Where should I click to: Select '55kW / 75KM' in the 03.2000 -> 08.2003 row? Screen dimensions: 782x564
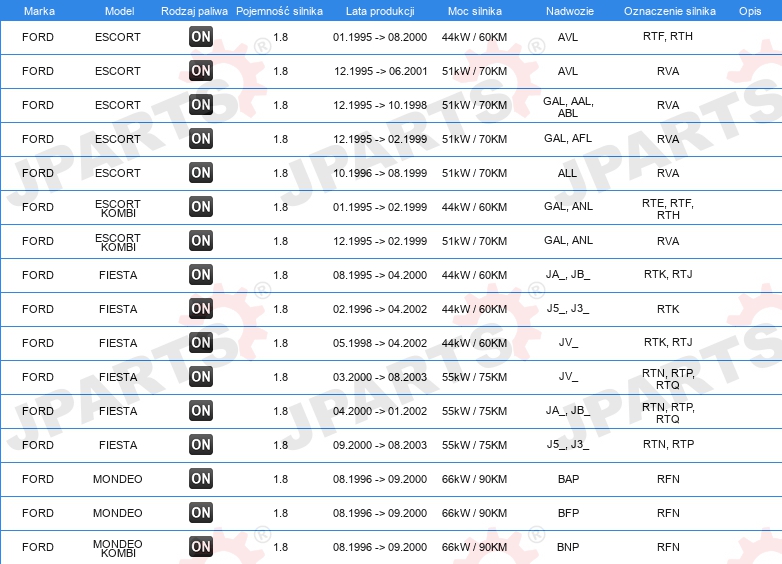pyautogui.click(x=474, y=377)
